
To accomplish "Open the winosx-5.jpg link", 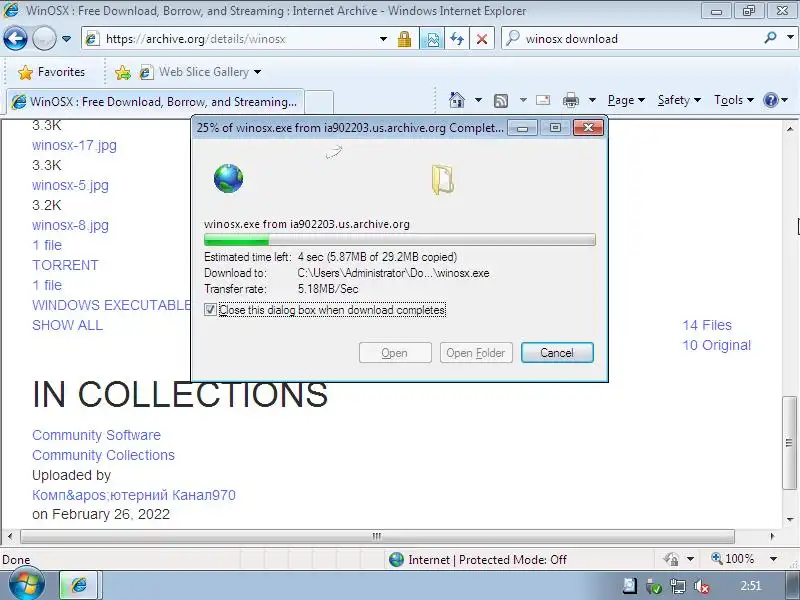I will 70,185.
